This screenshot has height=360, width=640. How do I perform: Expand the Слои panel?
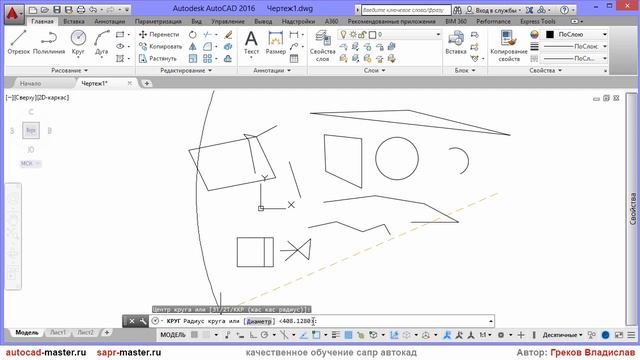374,70
